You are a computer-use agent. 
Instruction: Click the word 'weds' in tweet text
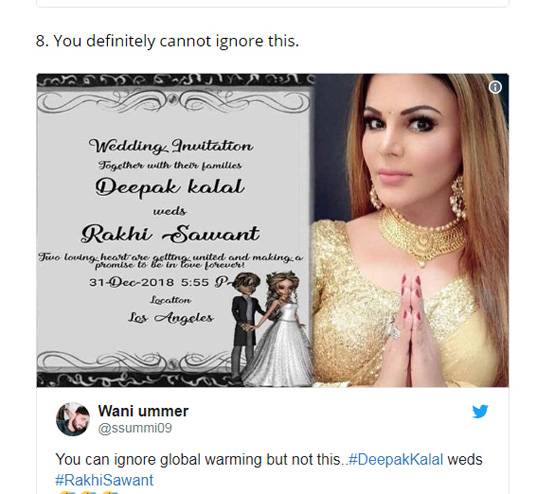[465, 460]
